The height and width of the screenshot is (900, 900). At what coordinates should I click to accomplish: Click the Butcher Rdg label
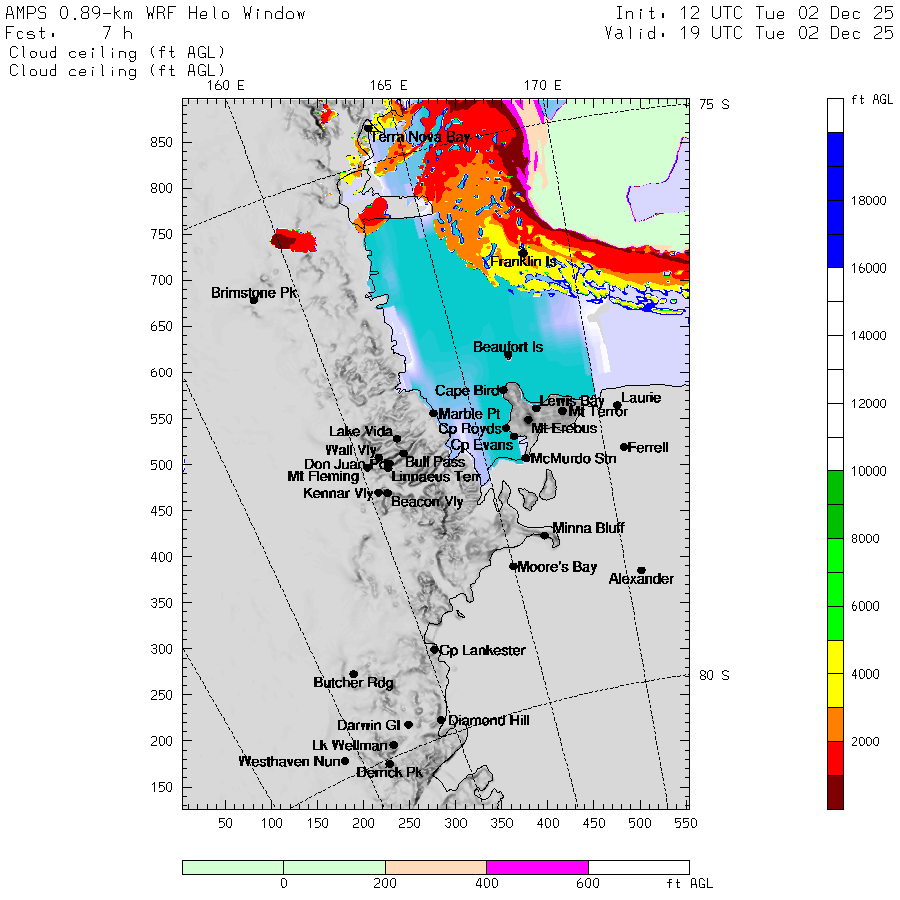[x=354, y=682]
